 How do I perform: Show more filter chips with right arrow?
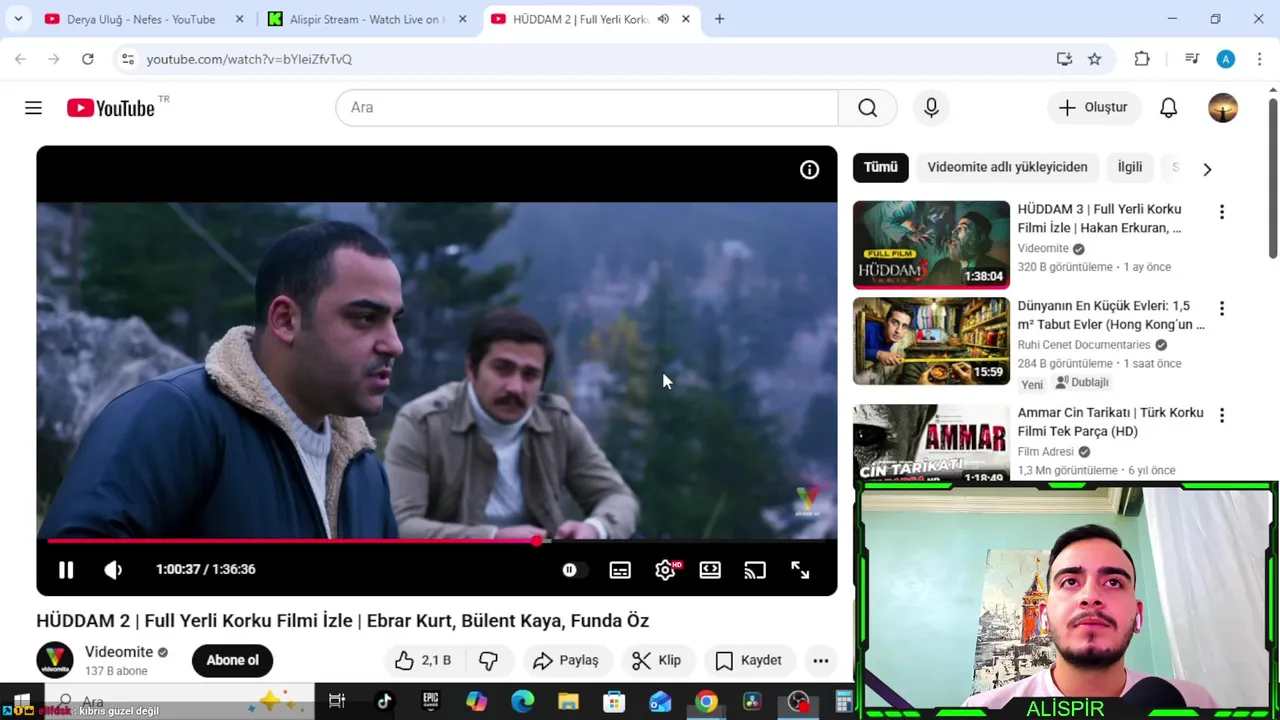pyautogui.click(x=1207, y=169)
